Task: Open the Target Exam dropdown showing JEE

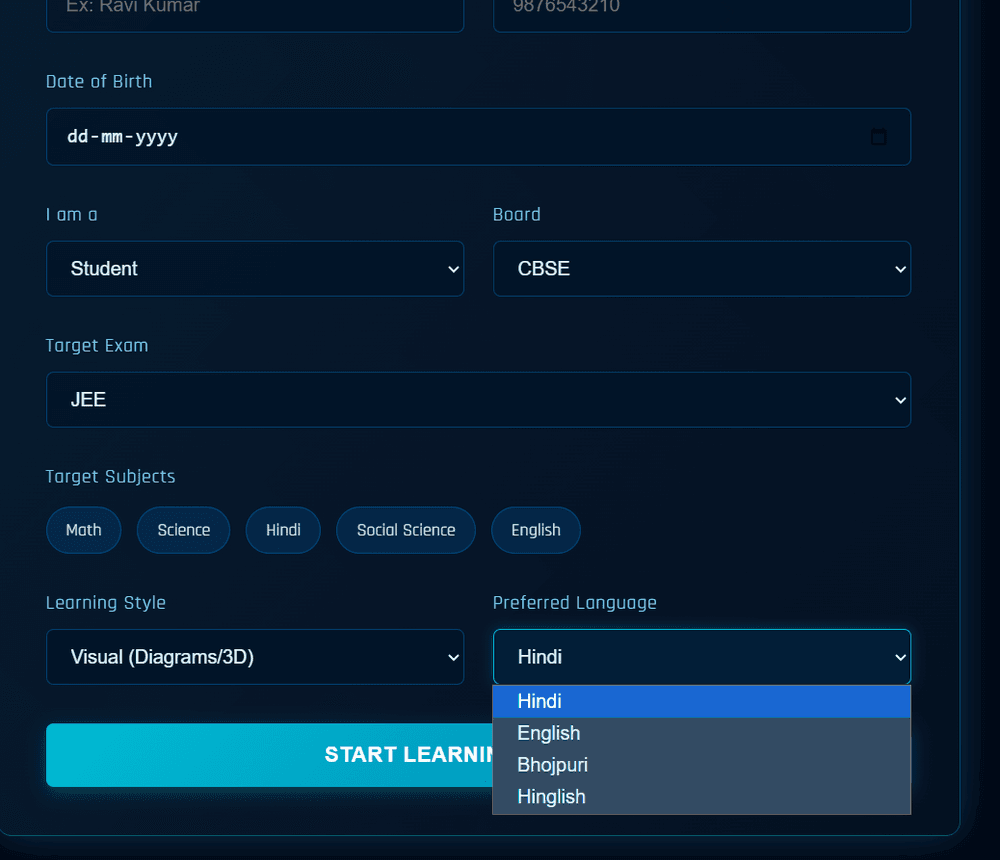Action: coord(478,400)
